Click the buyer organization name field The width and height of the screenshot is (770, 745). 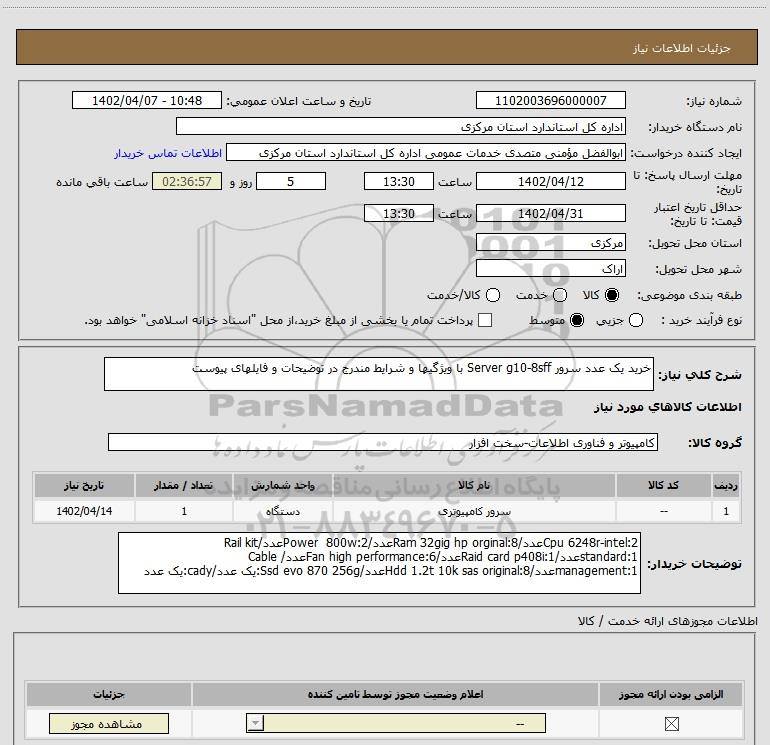pyautogui.click(x=401, y=126)
